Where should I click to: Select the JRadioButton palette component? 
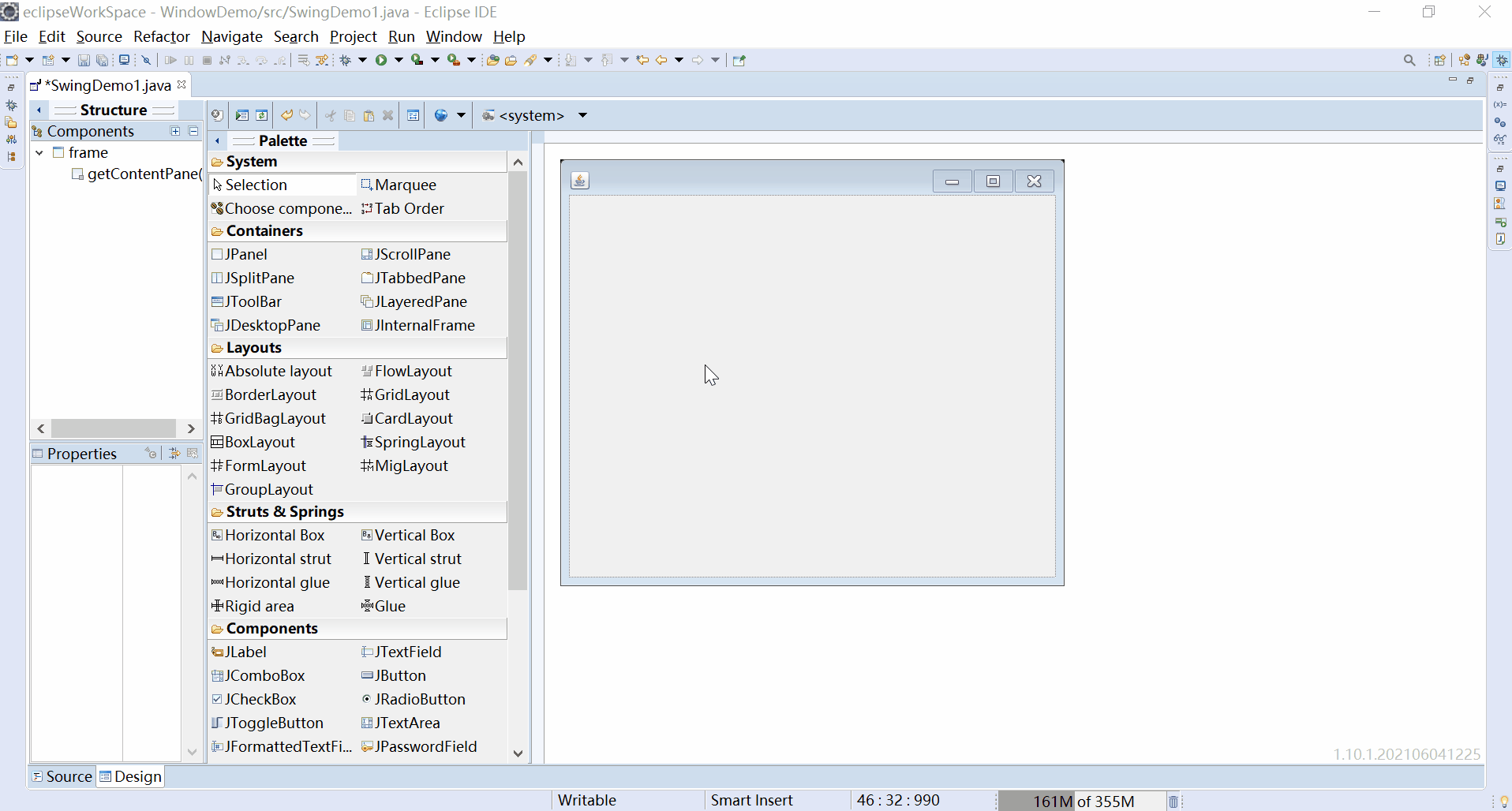pos(414,699)
